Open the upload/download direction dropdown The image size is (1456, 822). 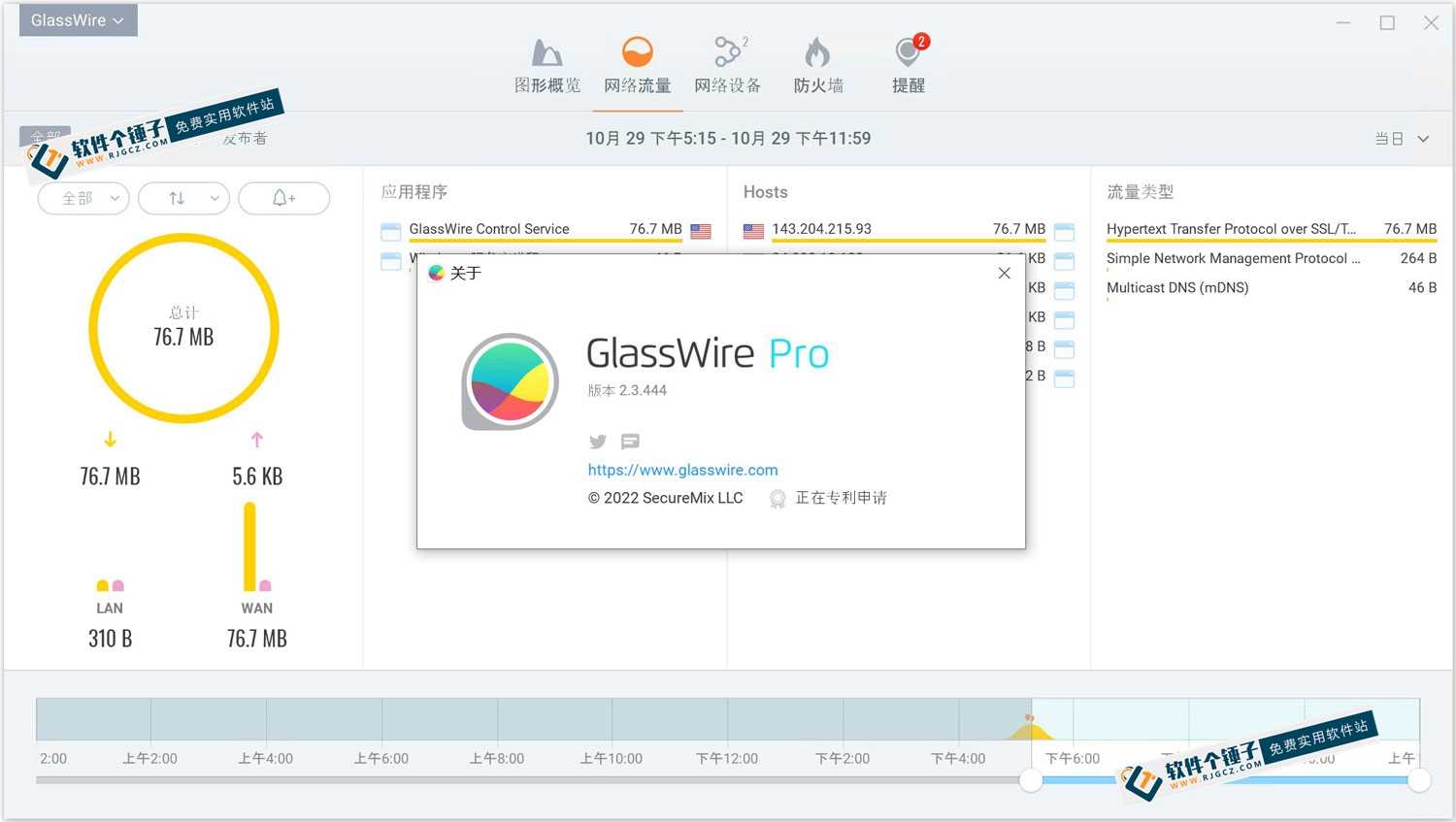pos(184,198)
